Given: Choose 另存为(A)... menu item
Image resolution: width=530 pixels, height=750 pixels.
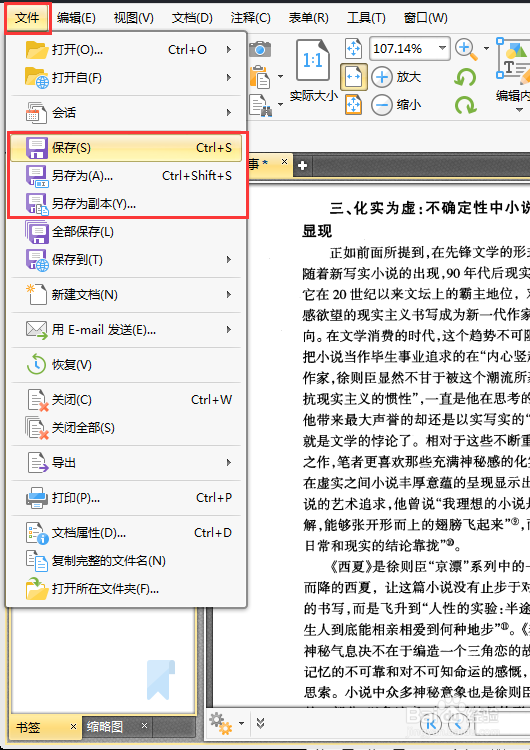Looking at the screenshot, I should (126, 176).
